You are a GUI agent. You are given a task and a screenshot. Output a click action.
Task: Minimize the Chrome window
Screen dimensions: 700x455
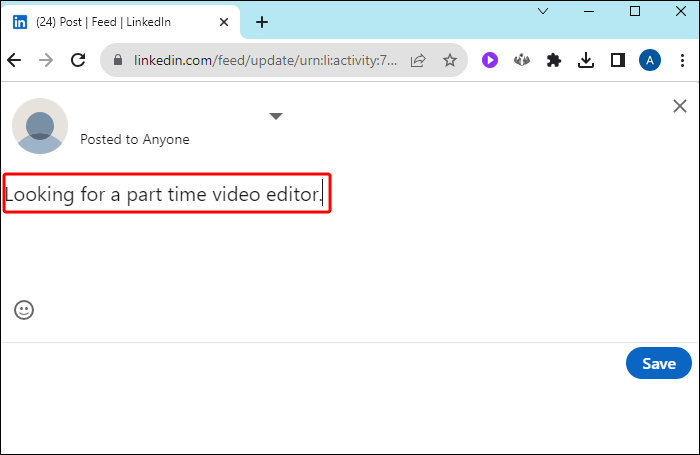(x=589, y=11)
